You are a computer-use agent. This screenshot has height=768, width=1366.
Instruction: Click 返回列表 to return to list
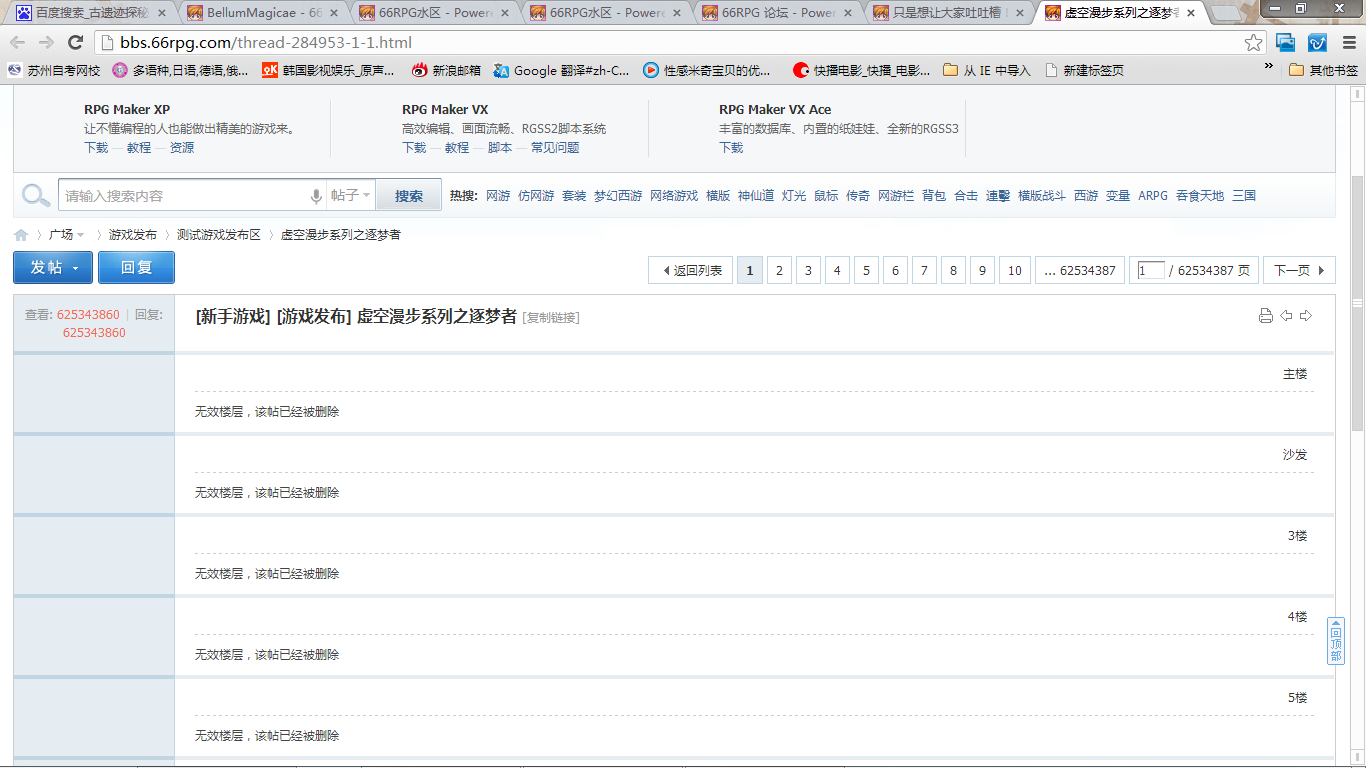690,270
